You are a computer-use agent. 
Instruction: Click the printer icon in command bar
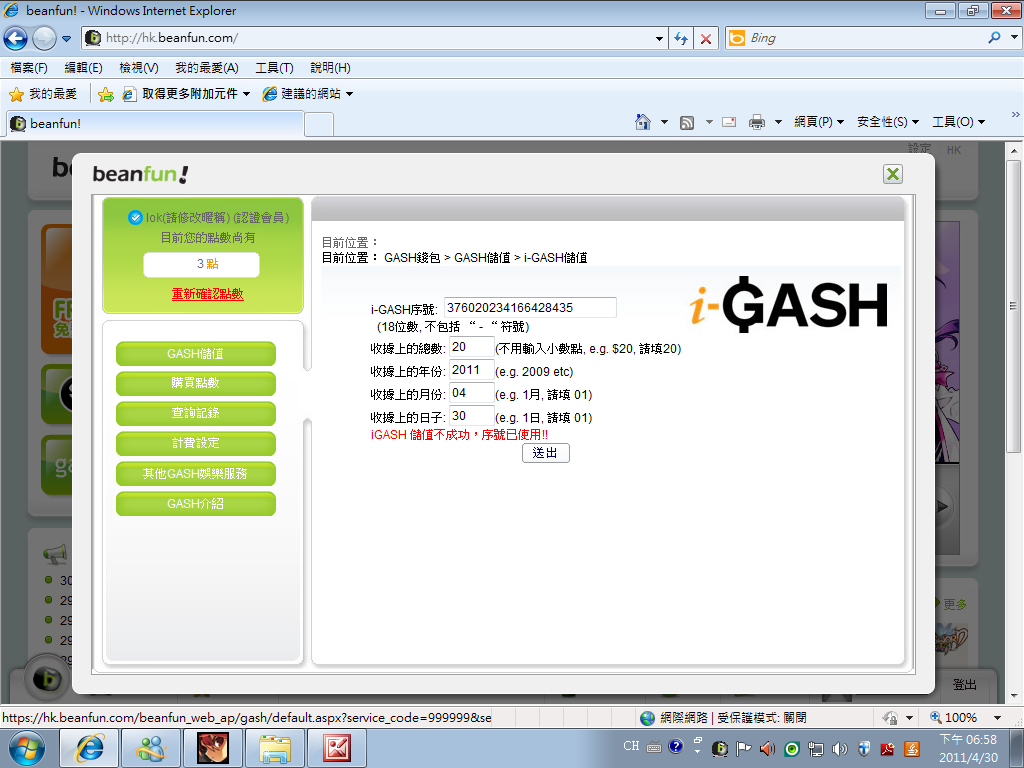tap(757, 122)
